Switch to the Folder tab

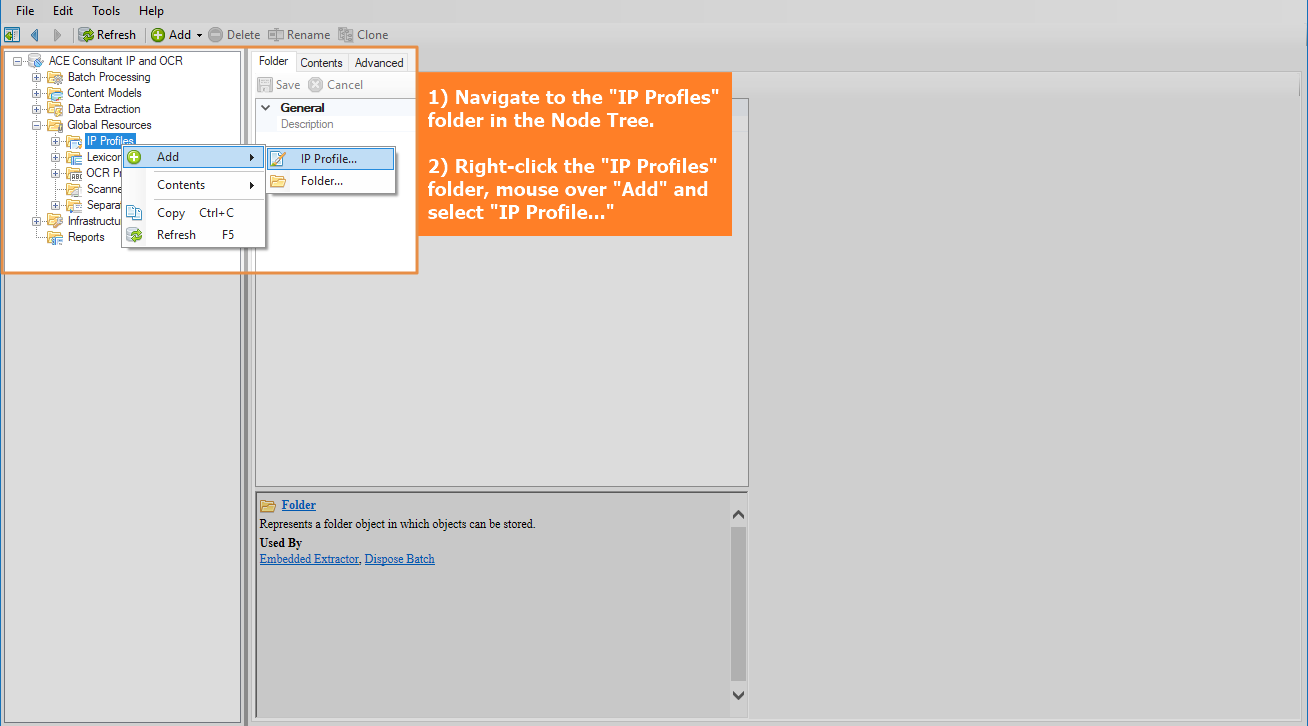click(x=273, y=62)
